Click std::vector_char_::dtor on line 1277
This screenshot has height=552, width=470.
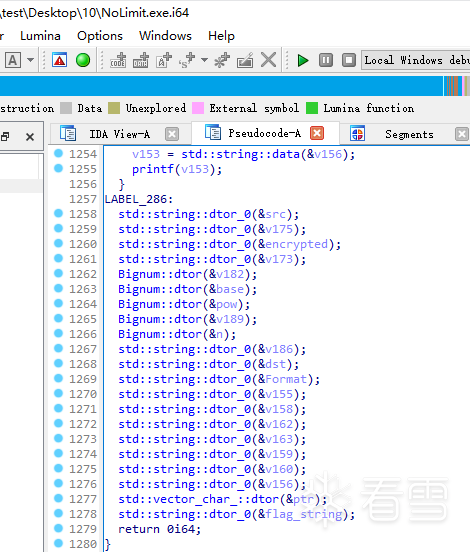coord(199,499)
